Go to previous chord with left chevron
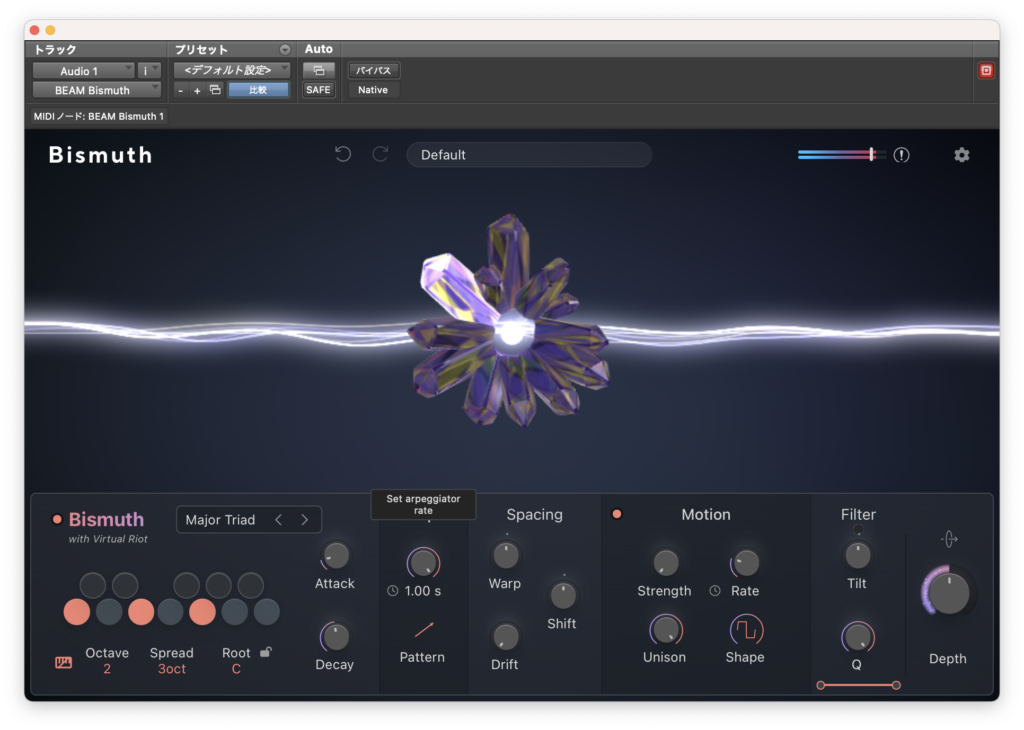Image resolution: width=1024 pixels, height=730 pixels. click(x=279, y=520)
